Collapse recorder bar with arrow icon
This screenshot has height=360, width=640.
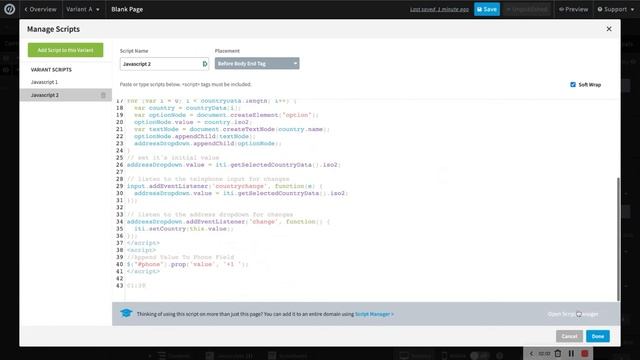pyautogui.click(x=531, y=353)
